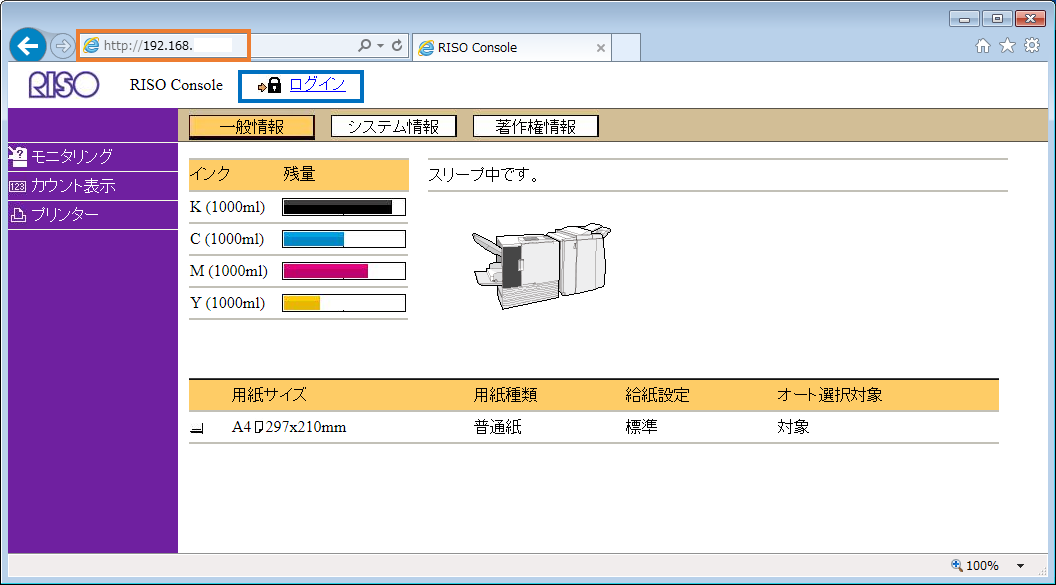Click the browser home icon

[x=983, y=45]
